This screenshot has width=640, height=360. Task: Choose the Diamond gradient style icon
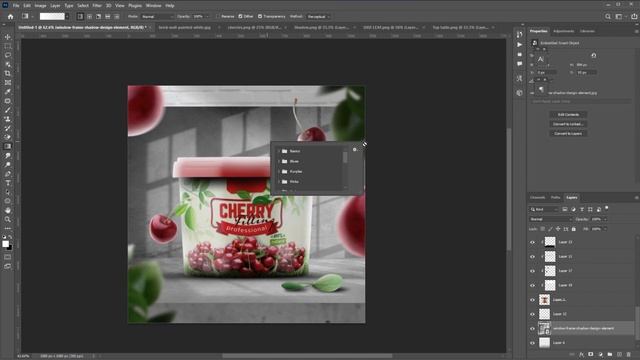116,17
